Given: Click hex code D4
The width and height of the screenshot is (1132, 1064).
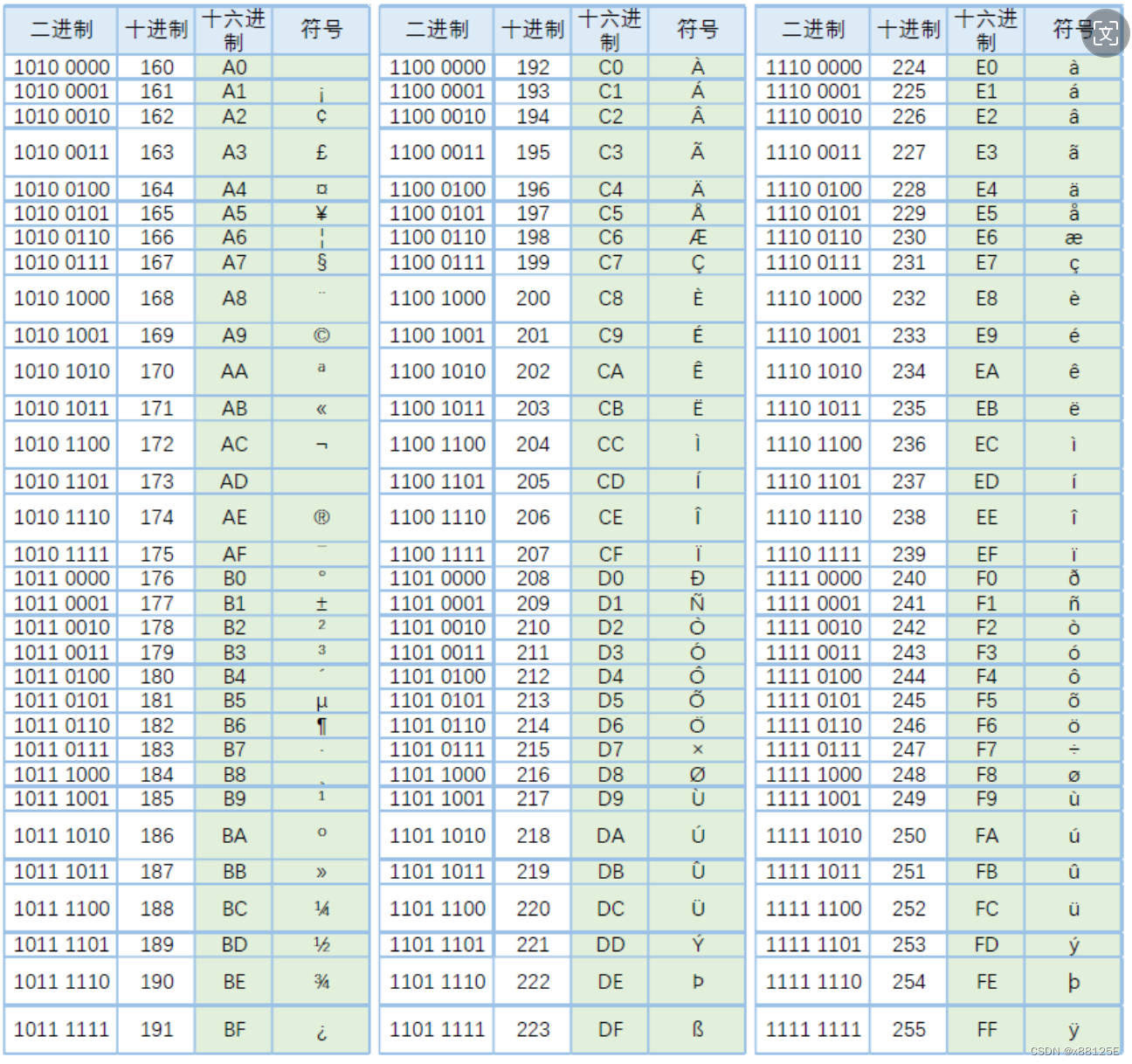Looking at the screenshot, I should (611, 677).
